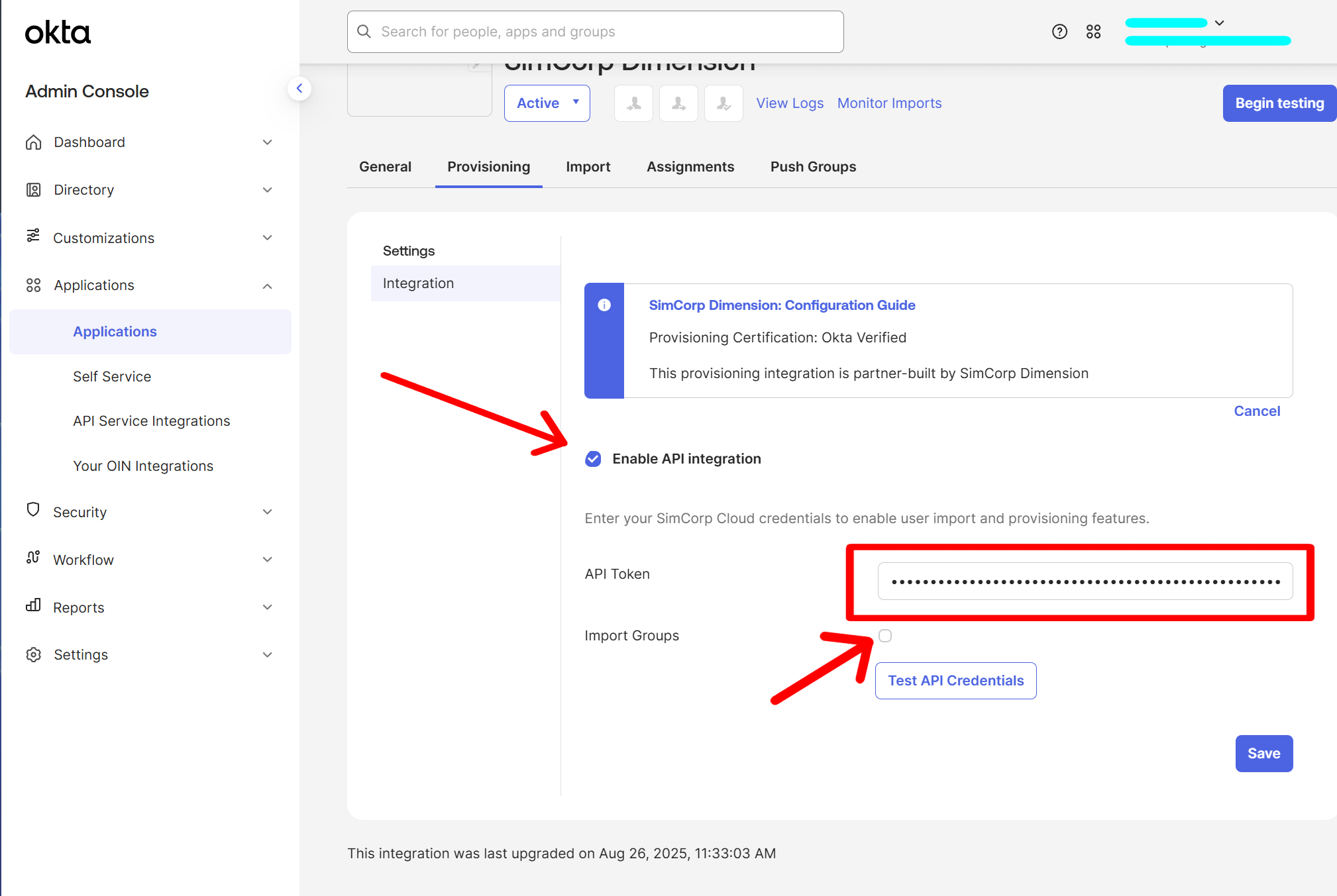Screen dimensions: 1337x896
Task: Switch to the Assignments tab
Action: point(690,167)
